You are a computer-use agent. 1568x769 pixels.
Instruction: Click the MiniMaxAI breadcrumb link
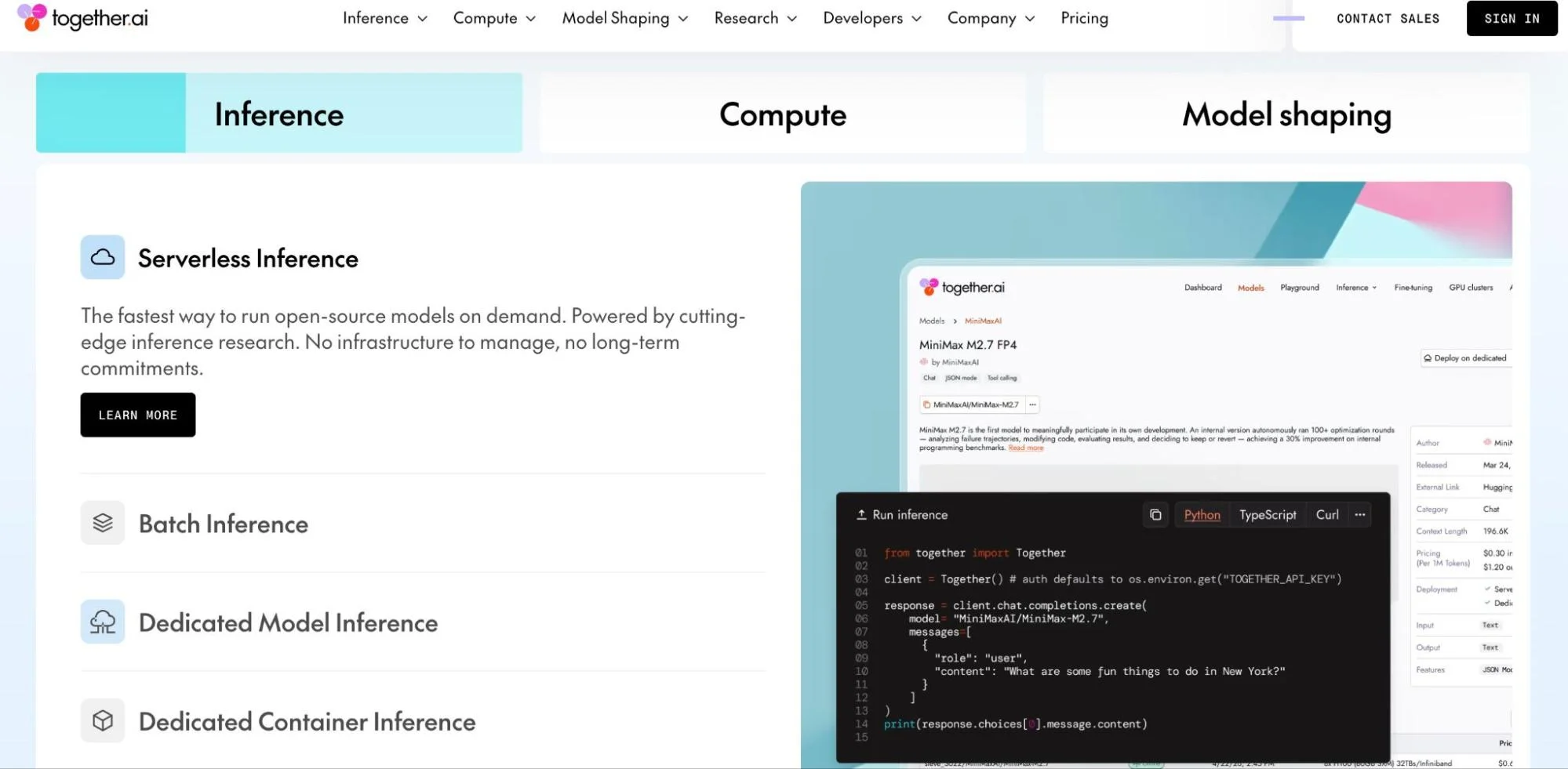tap(983, 321)
